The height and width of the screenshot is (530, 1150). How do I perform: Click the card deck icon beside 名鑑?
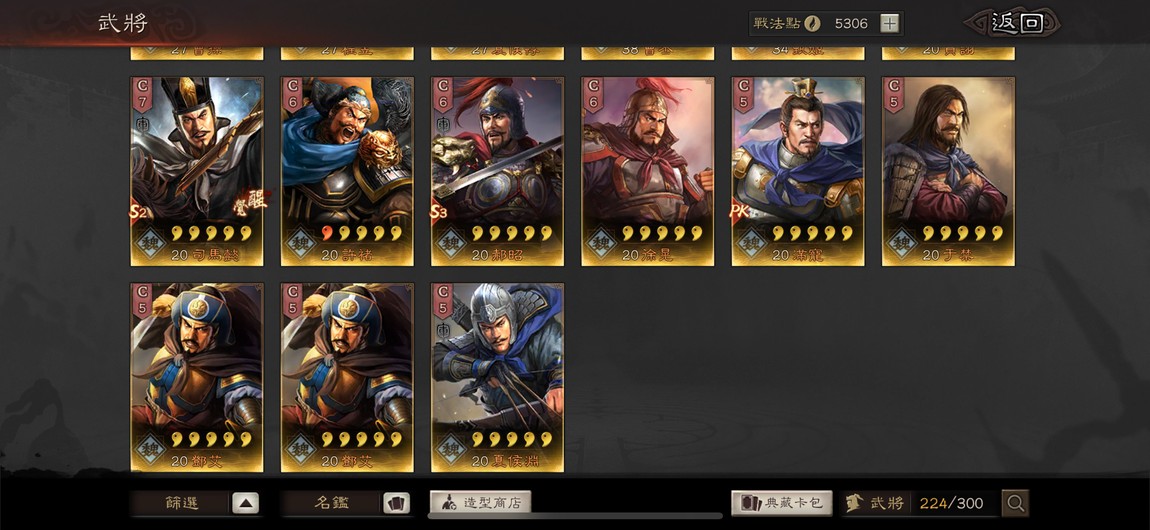click(x=394, y=503)
